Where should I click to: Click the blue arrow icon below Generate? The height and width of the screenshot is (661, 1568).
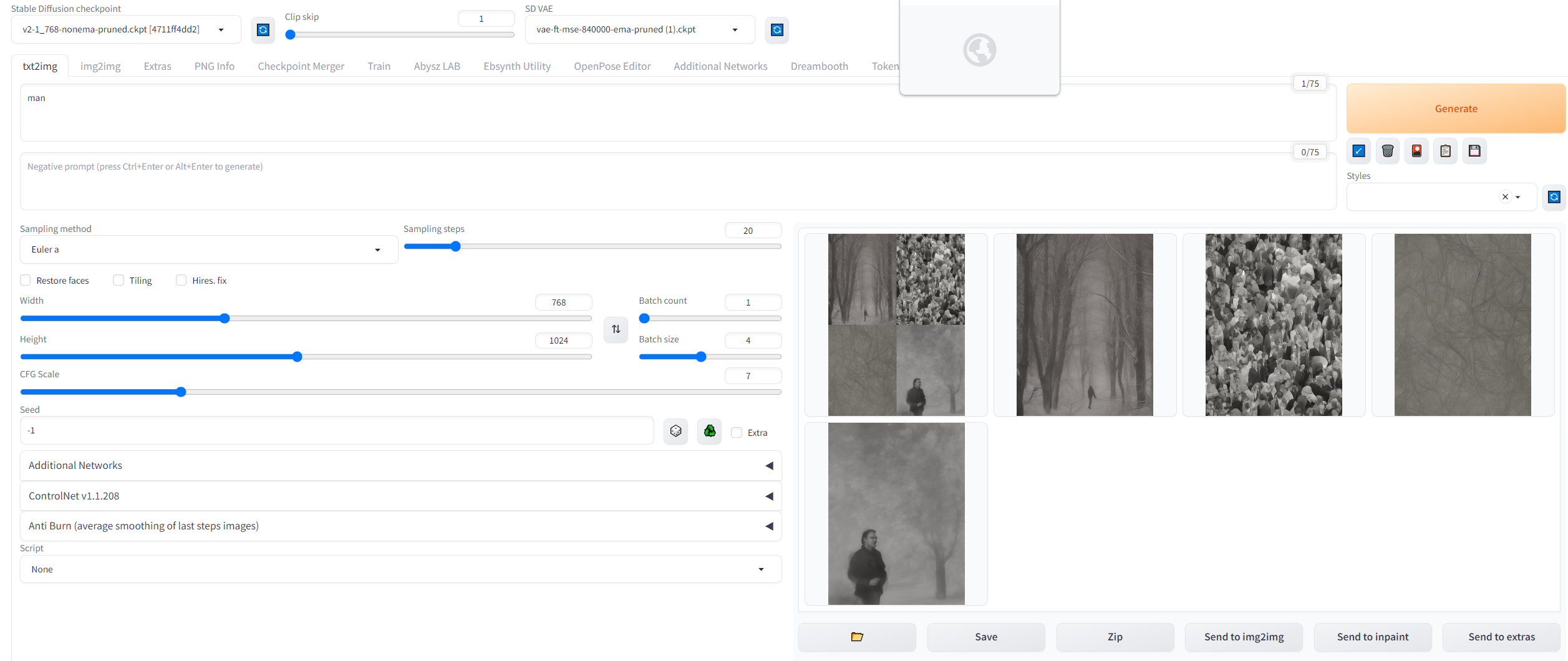[x=1358, y=151]
